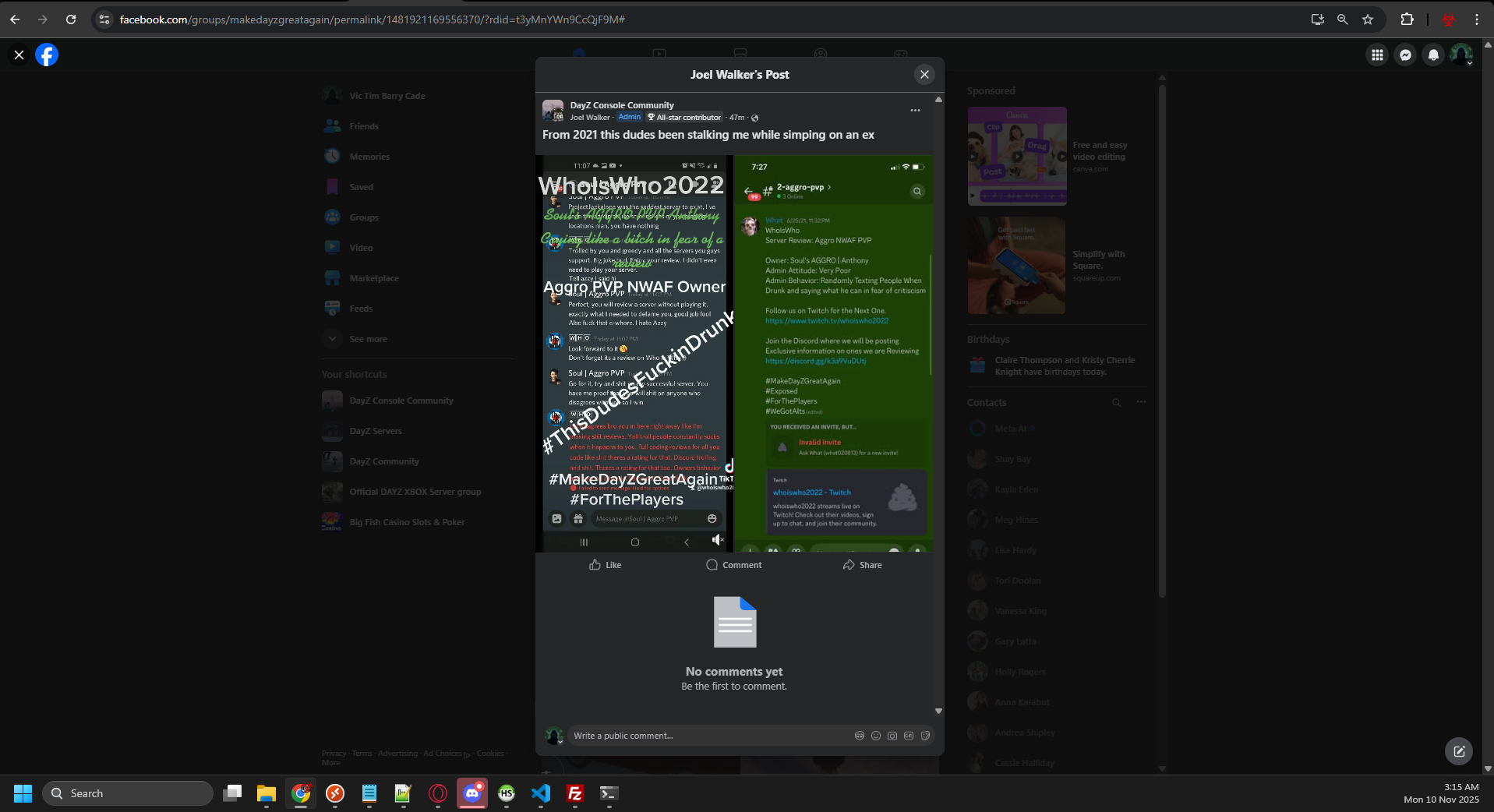Open avatar sticker picker in comment box
The height and width of the screenshot is (812, 1494).
(860, 736)
